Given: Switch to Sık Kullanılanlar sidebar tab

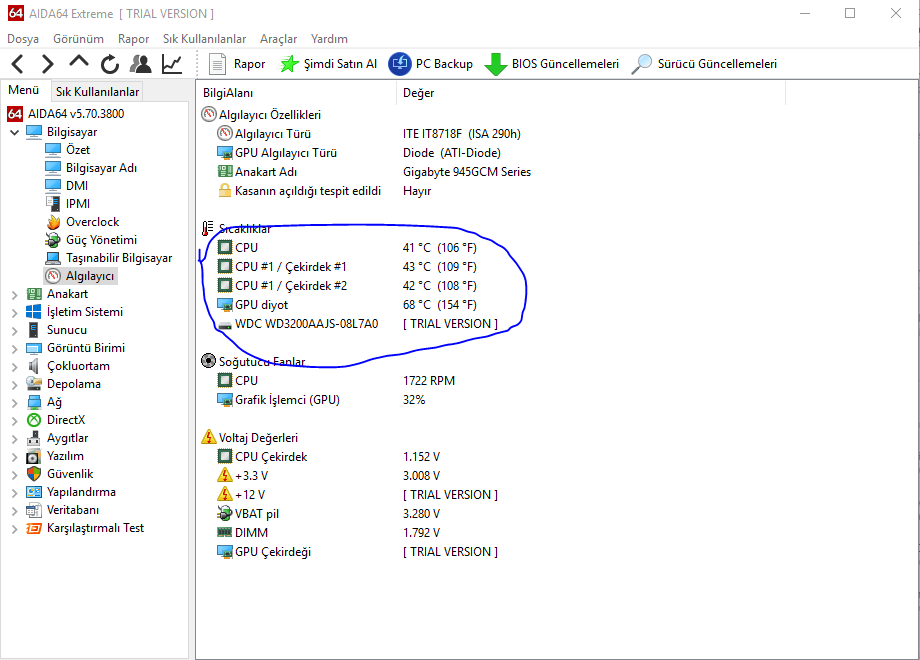Looking at the screenshot, I should [x=97, y=92].
